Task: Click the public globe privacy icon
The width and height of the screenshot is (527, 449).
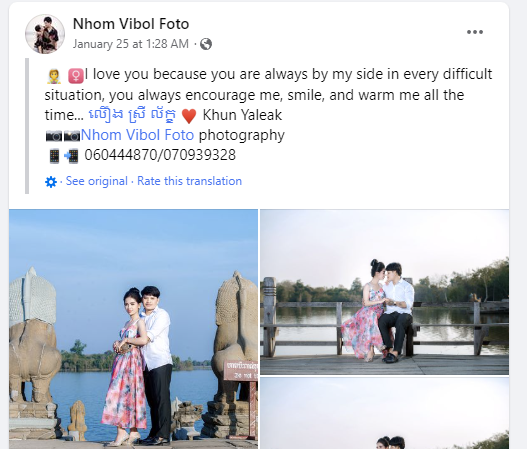Action: pos(206,44)
